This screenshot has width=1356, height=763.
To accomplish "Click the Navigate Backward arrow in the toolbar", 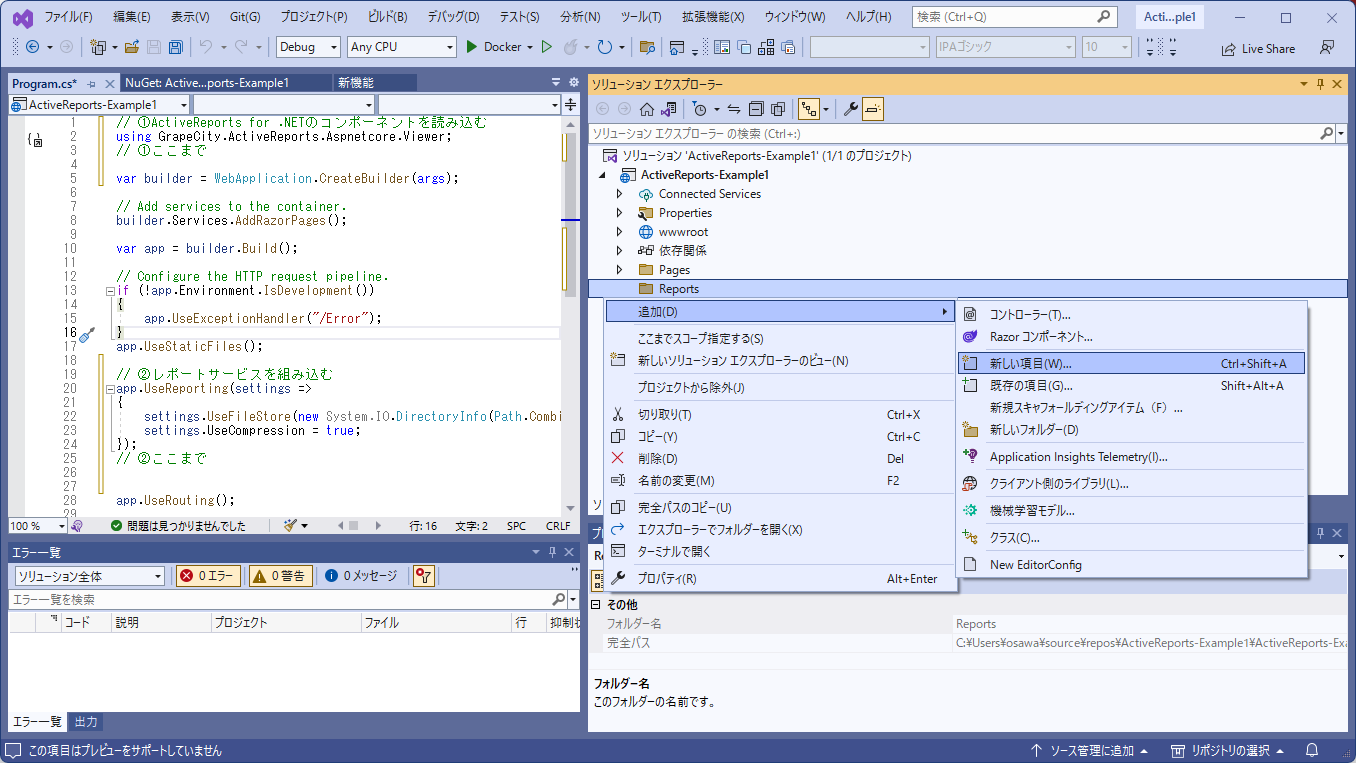I will tap(32, 47).
